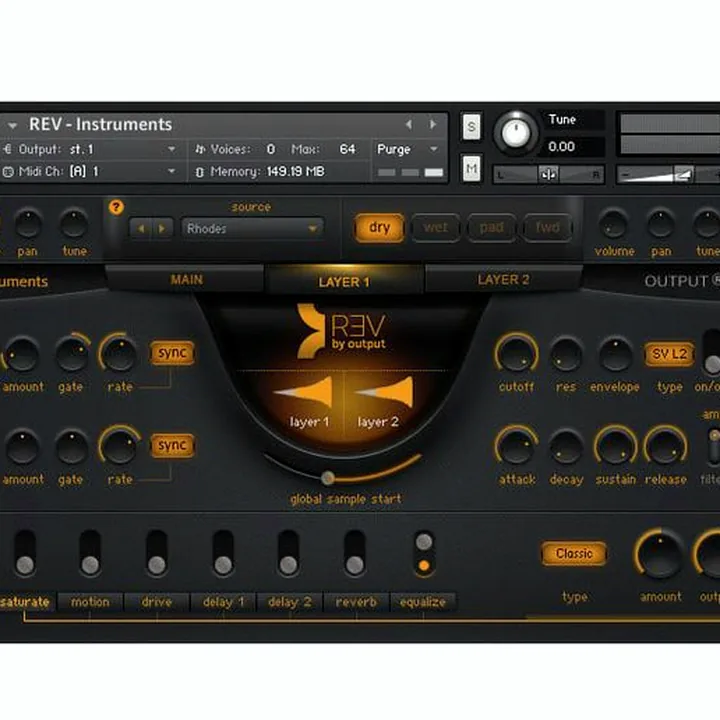Select previous source with left arrow

click(141, 228)
